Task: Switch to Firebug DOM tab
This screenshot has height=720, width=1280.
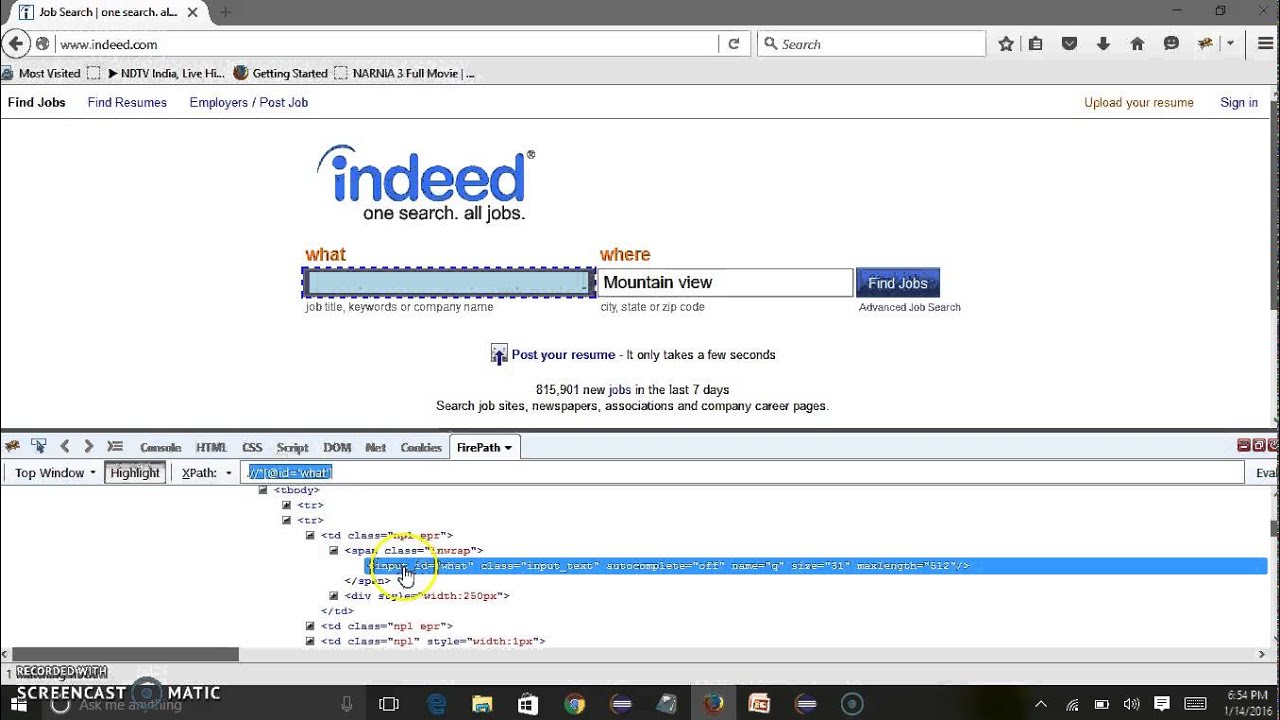Action: pos(337,448)
